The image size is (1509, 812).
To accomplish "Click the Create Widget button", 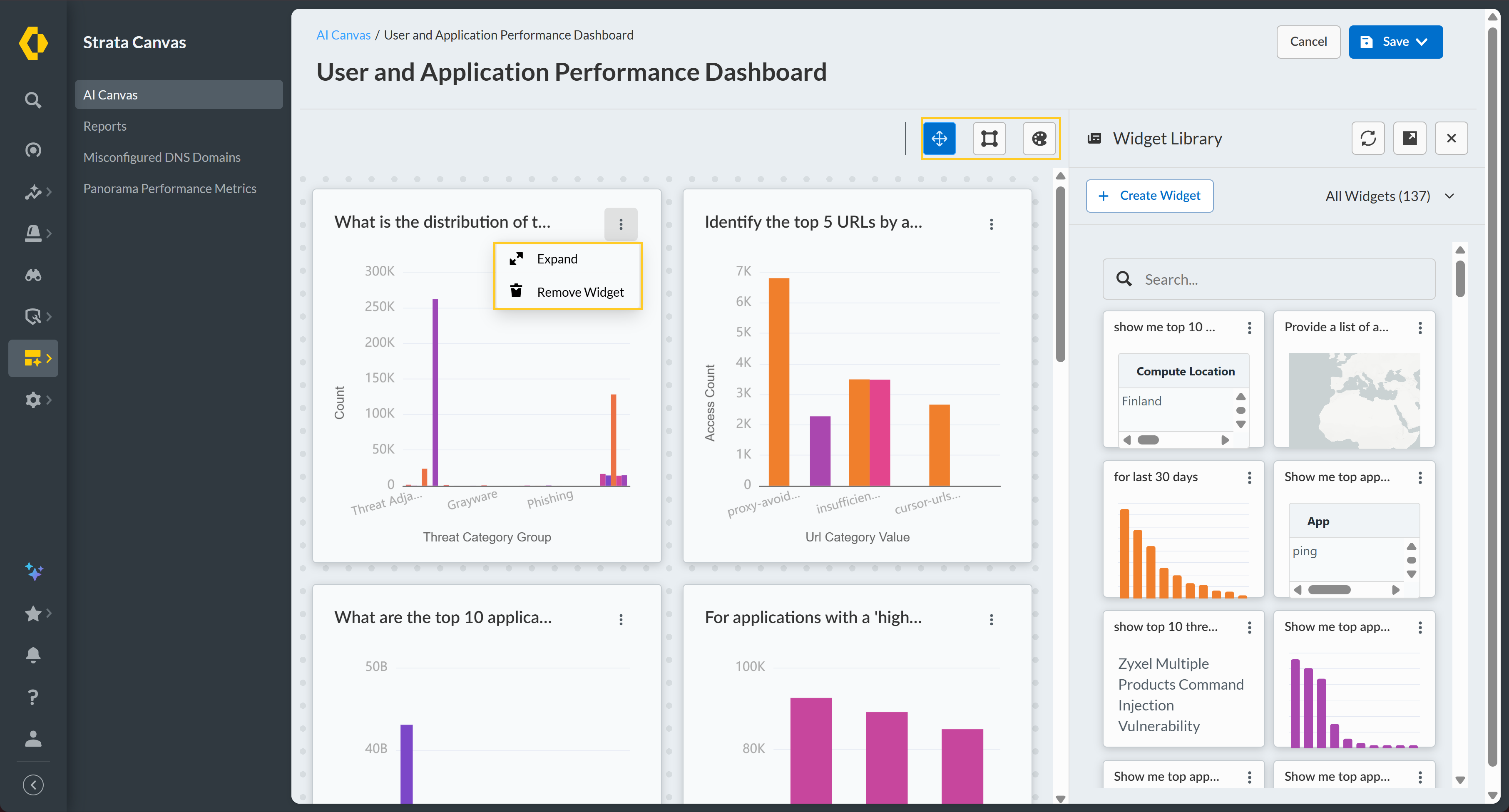I will 1149,196.
